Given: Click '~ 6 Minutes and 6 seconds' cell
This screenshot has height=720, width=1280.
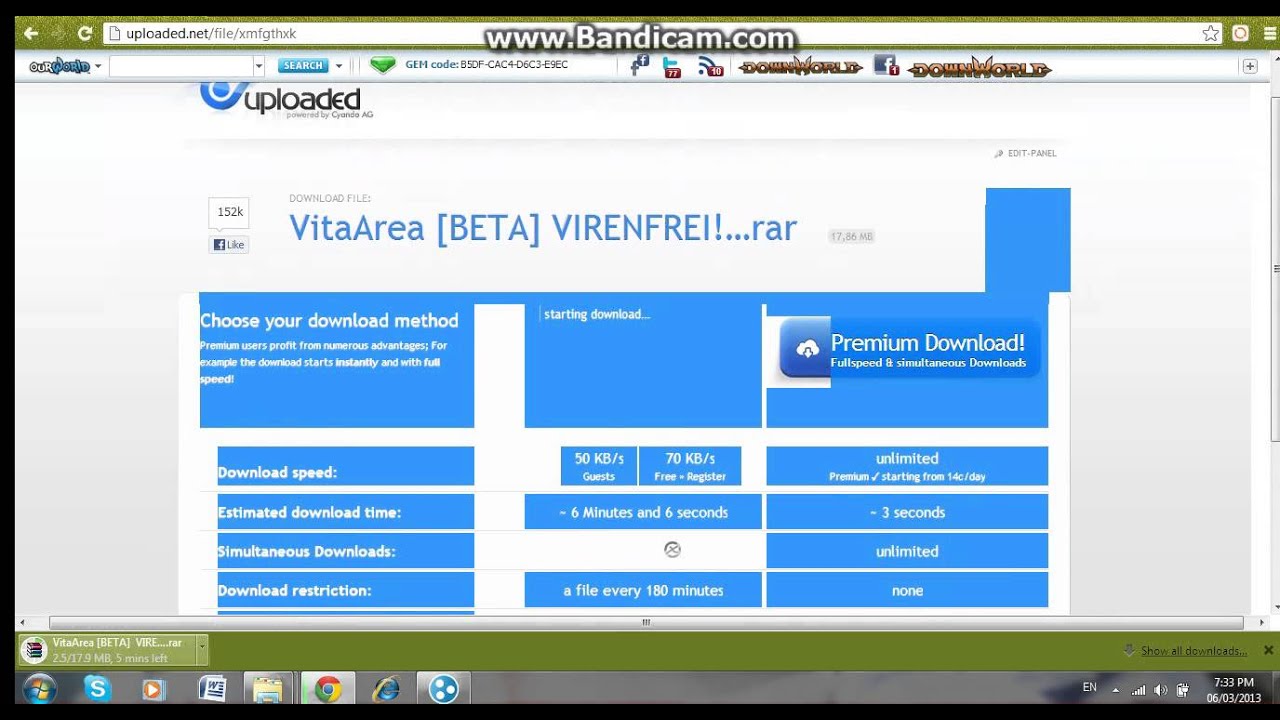Looking at the screenshot, I should [x=643, y=512].
